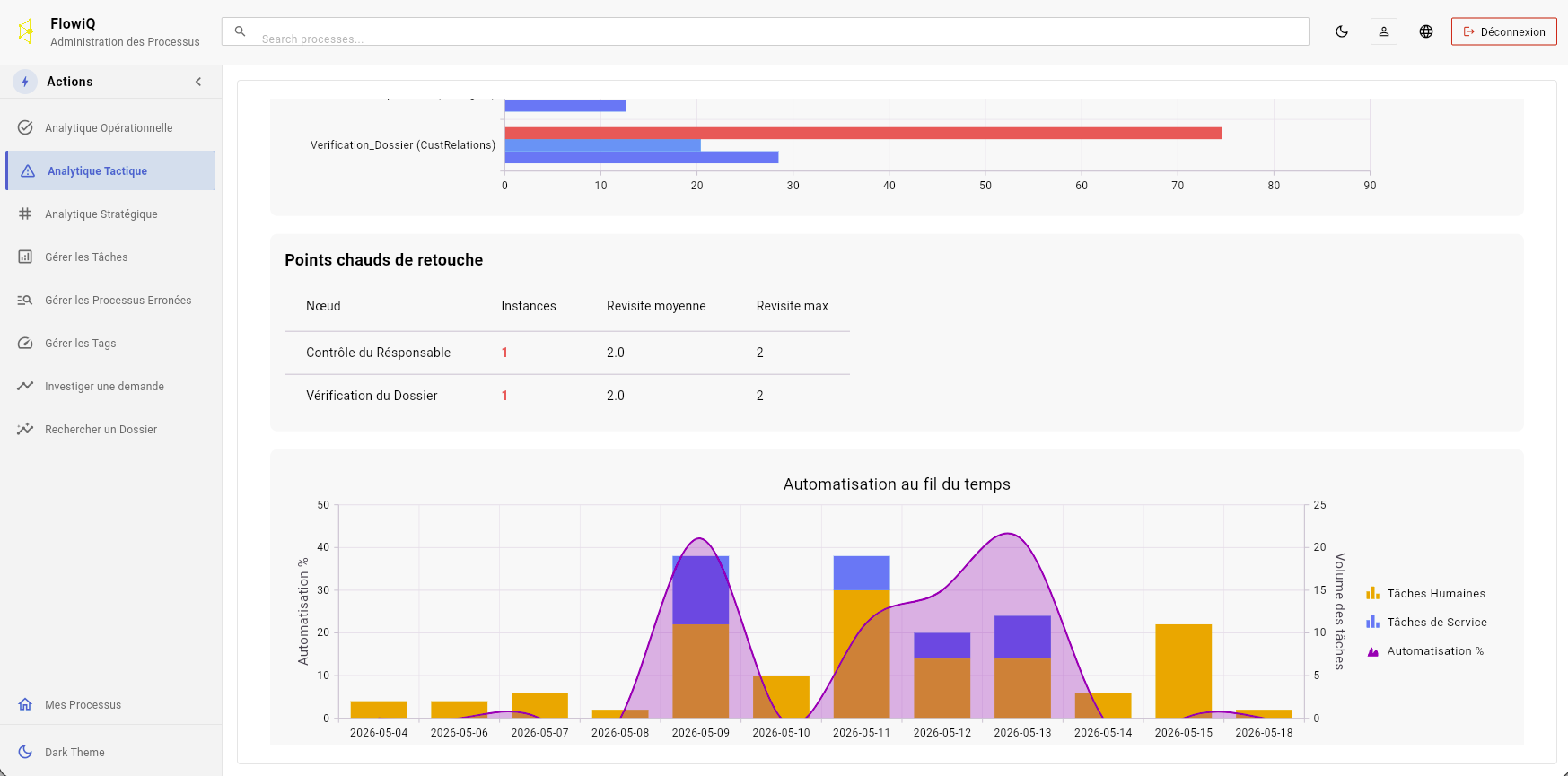The image size is (1568, 776).
Task: Click the red Verification_Dossier bar
Action: coord(863,133)
